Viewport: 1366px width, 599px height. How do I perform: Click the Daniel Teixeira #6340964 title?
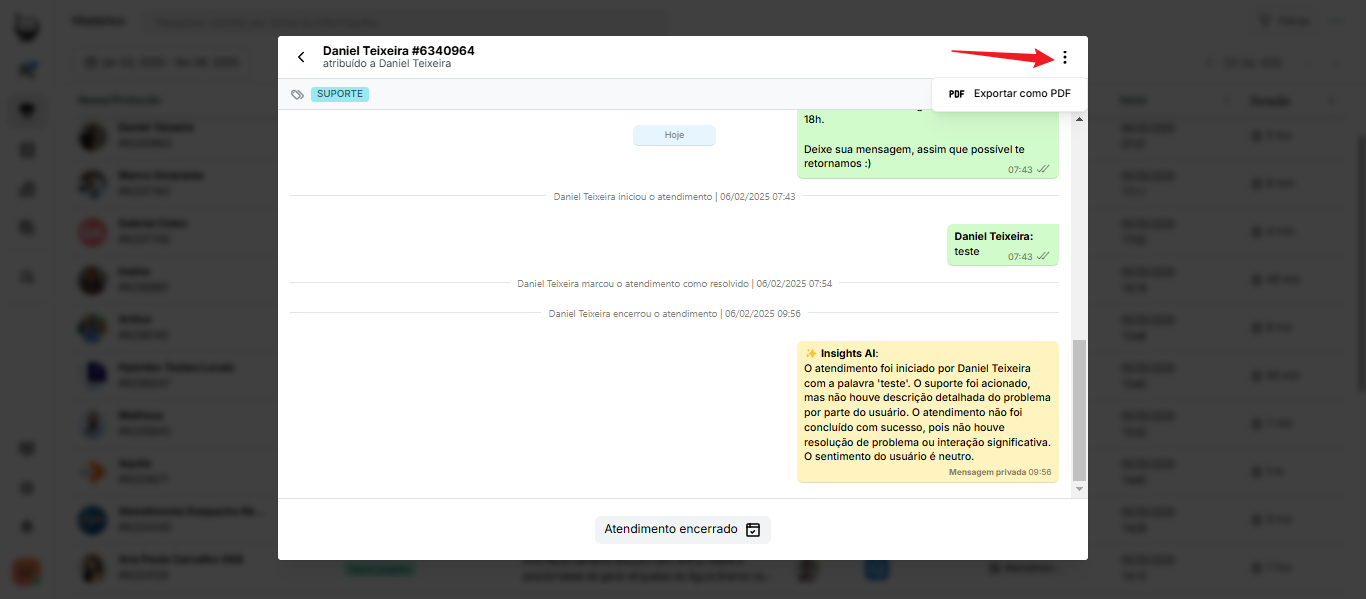coord(398,50)
